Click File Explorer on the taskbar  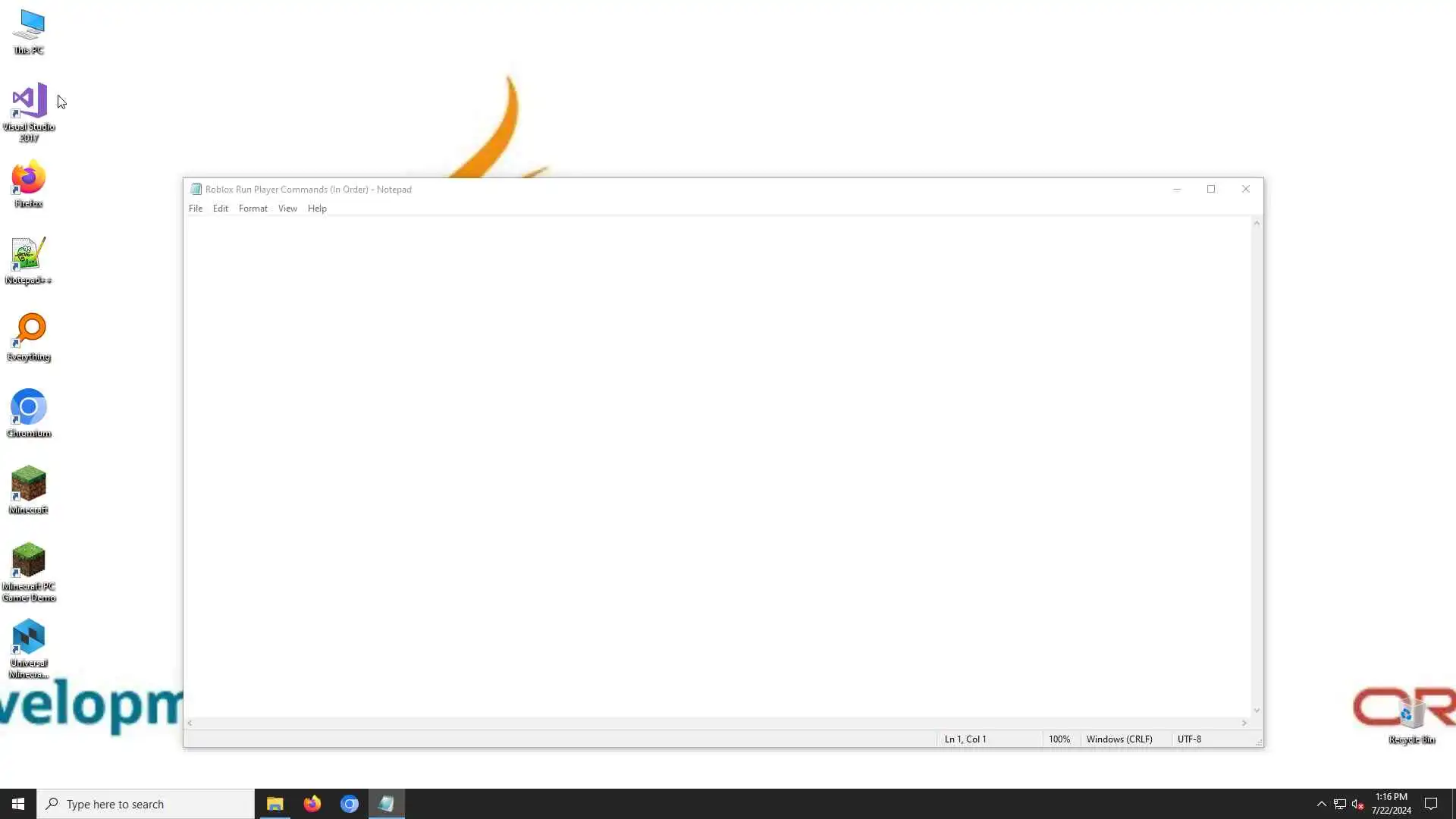pos(275,804)
